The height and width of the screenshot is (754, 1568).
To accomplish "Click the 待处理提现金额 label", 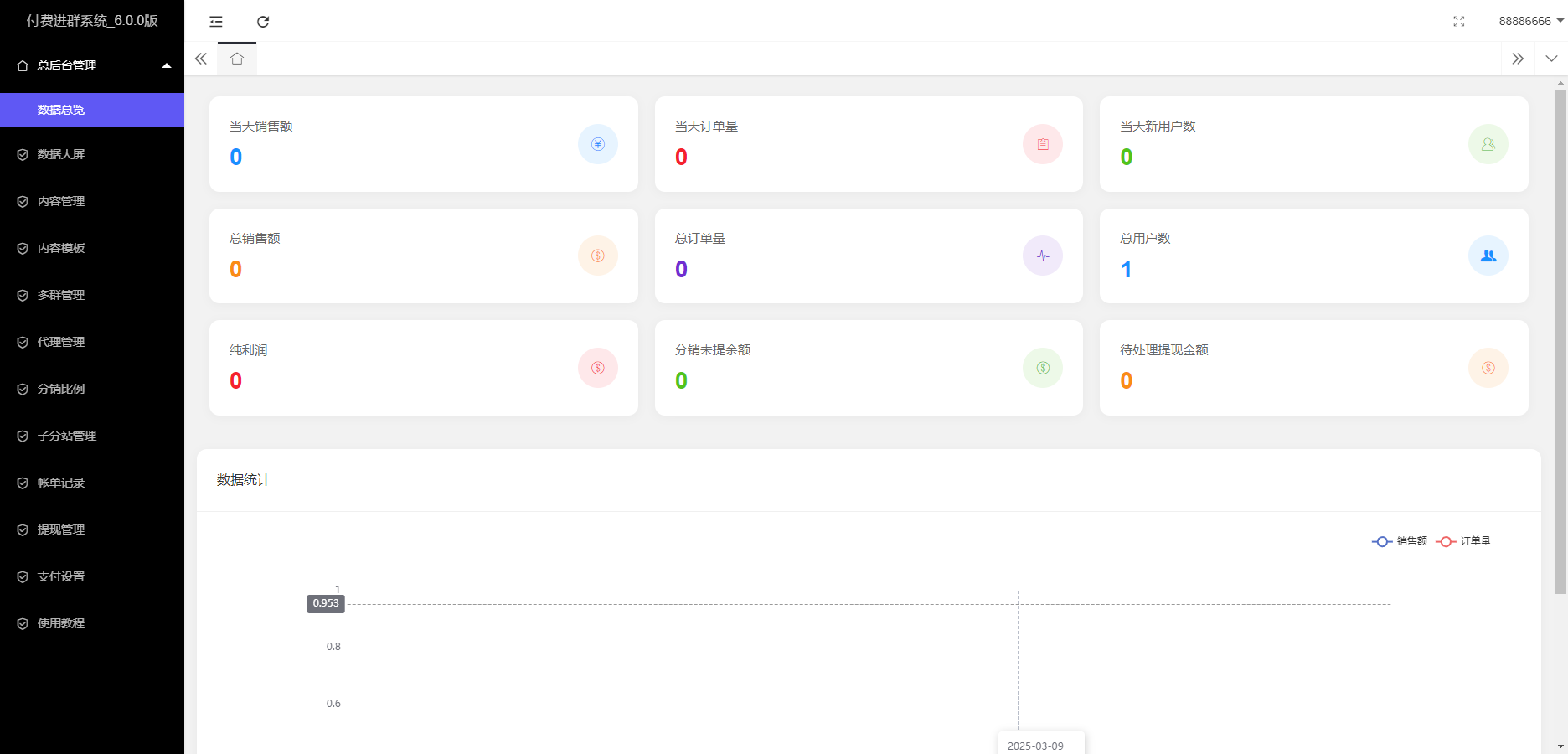I will pyautogui.click(x=1164, y=350).
